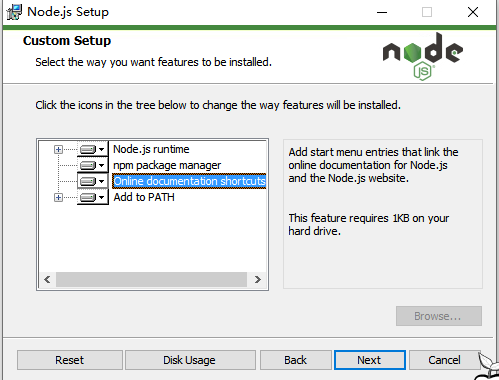Screen dimensions: 499x380
Task: Click the 'Custom Setup' heading text
Action: point(67,41)
